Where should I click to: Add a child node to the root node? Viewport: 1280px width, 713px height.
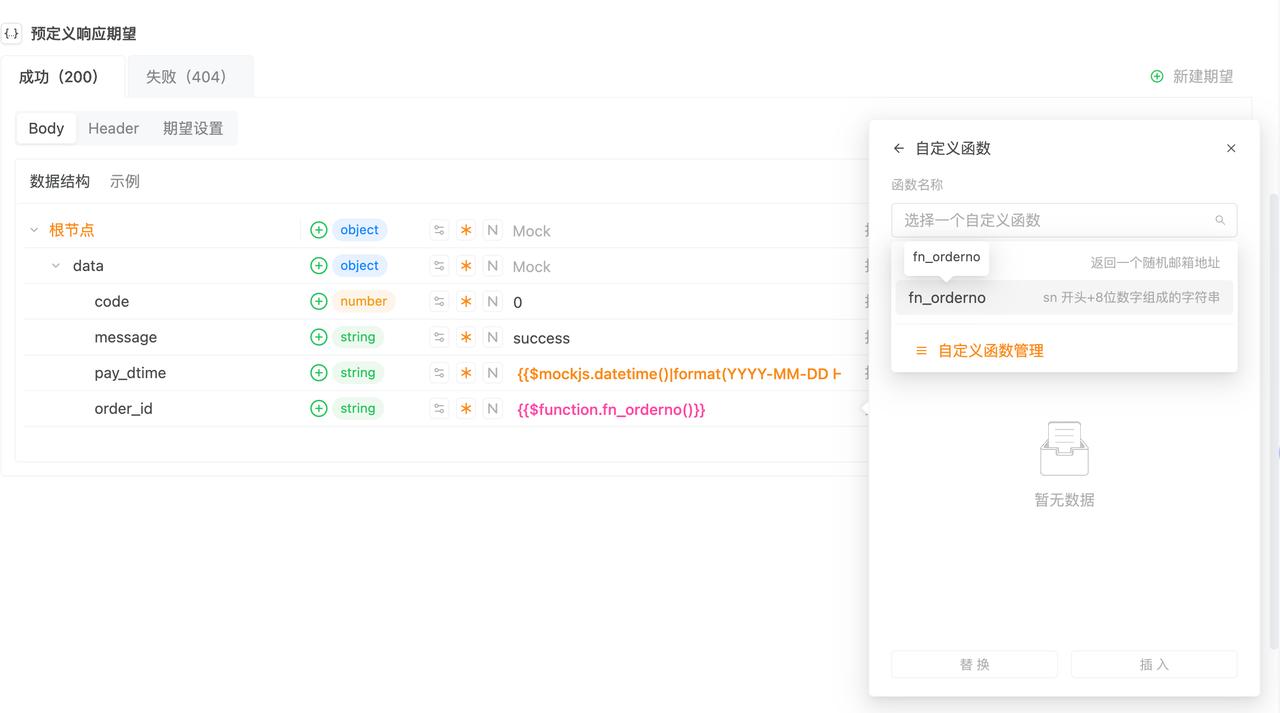click(x=318, y=230)
